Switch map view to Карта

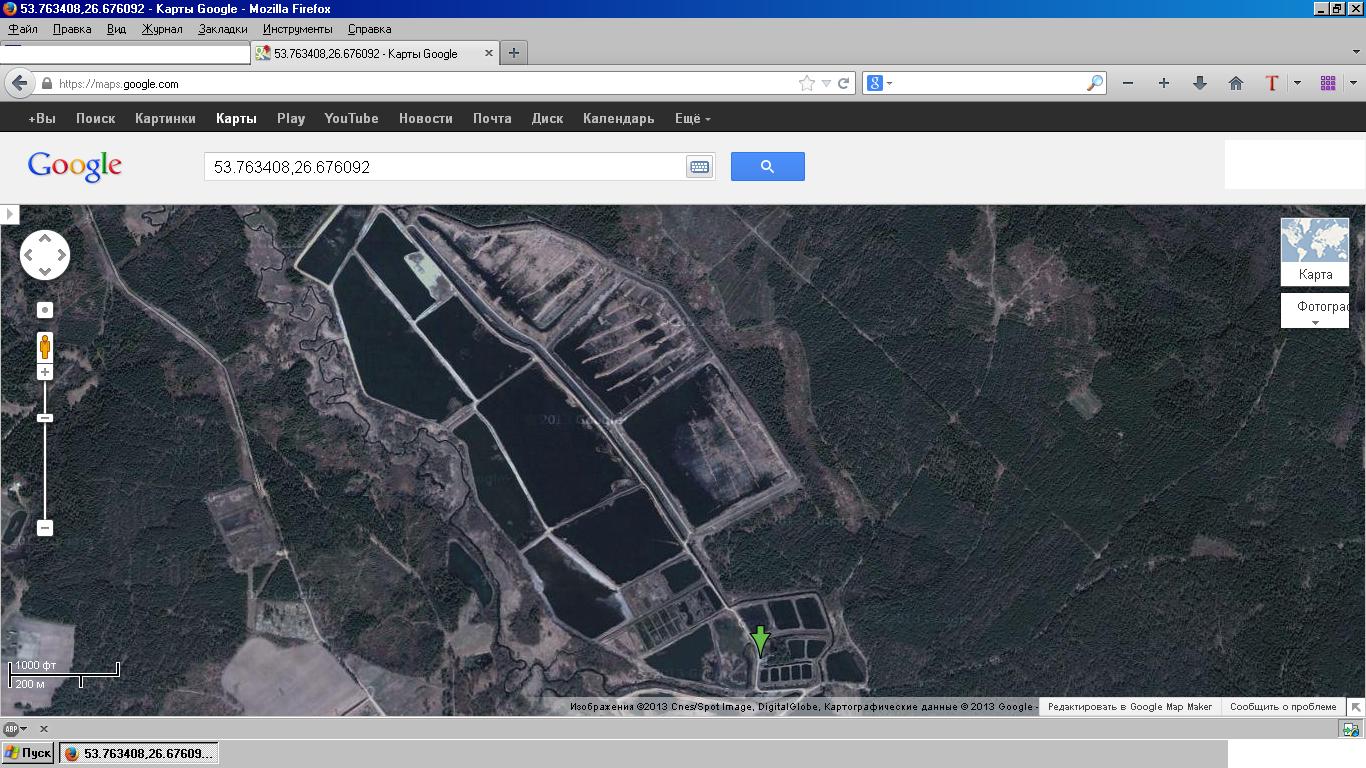click(x=1315, y=251)
